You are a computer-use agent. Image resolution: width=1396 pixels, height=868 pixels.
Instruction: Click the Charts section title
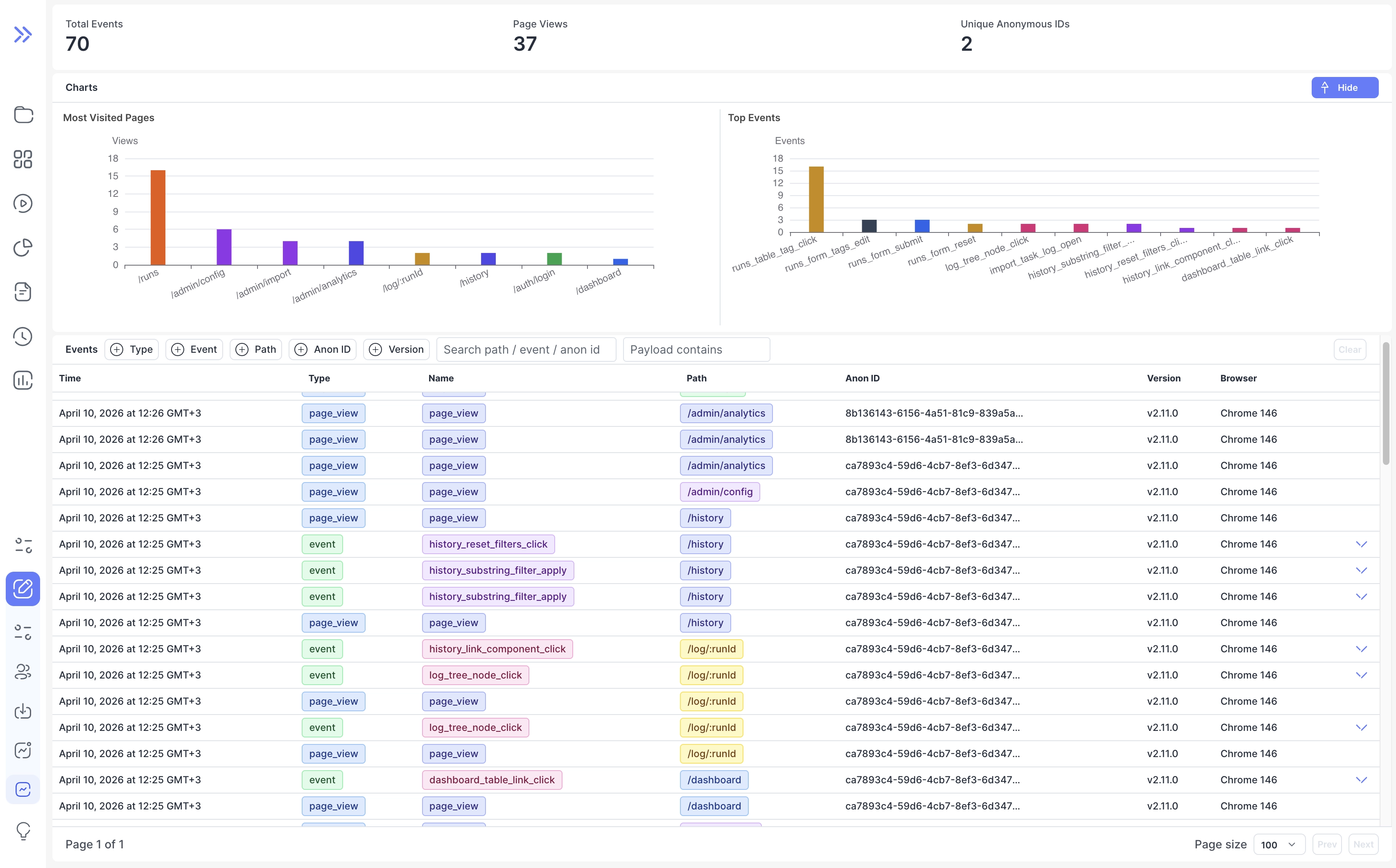(81, 87)
